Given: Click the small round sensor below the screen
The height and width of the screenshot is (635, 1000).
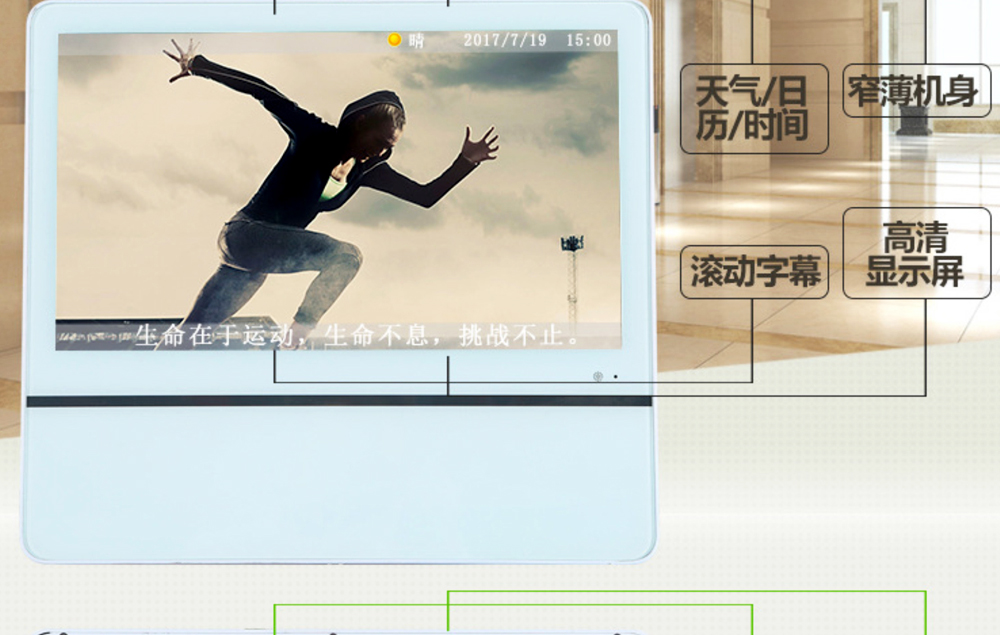Looking at the screenshot, I should tap(598, 376).
